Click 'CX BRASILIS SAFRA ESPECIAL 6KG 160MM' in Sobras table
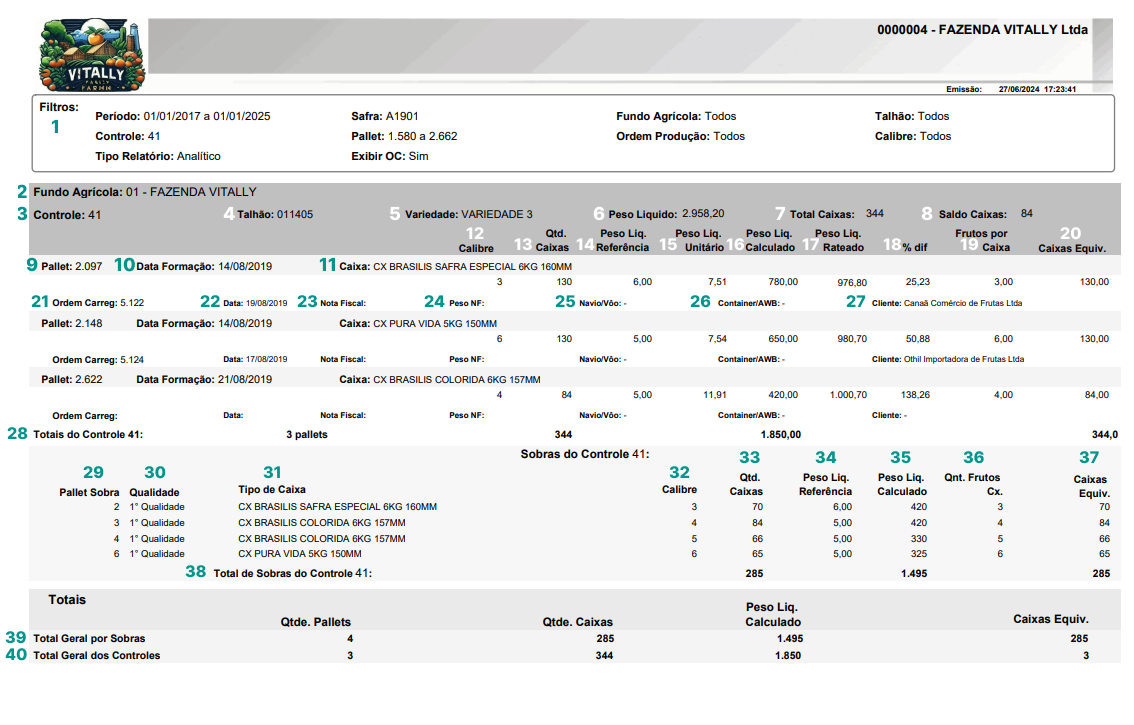The height and width of the screenshot is (725, 1134). [337, 507]
